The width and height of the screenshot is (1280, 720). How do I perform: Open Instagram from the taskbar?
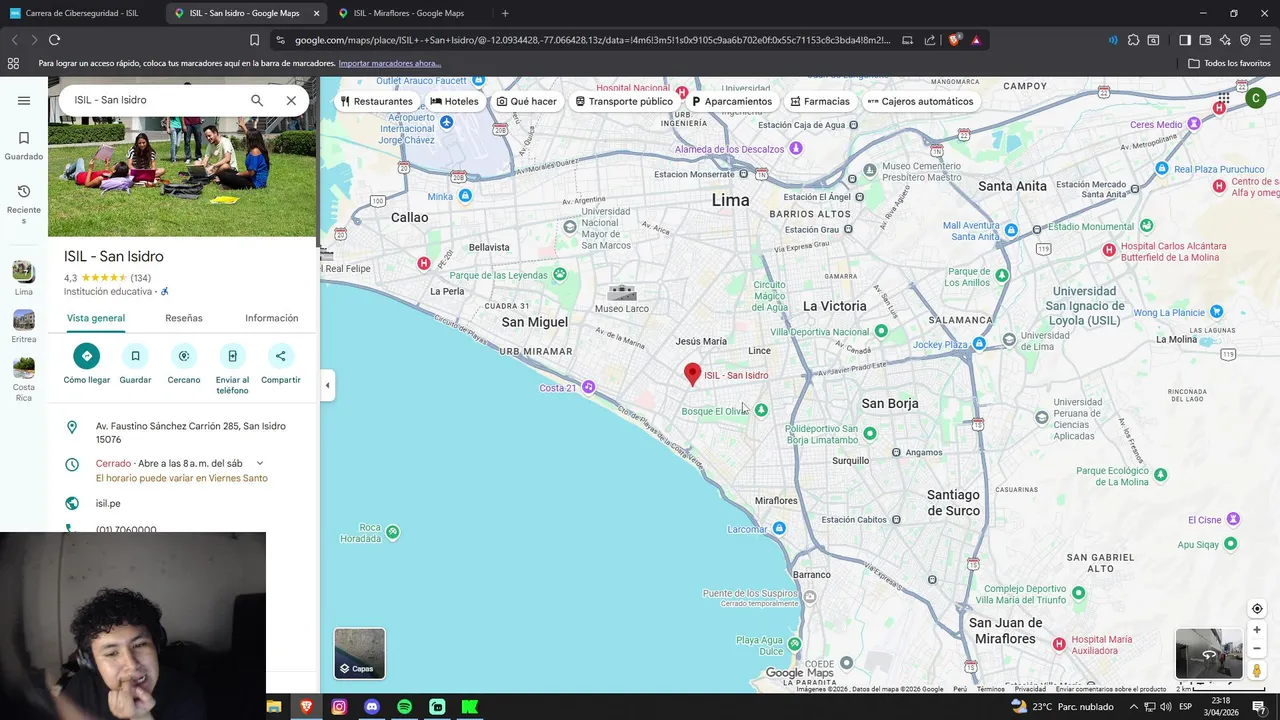point(339,707)
